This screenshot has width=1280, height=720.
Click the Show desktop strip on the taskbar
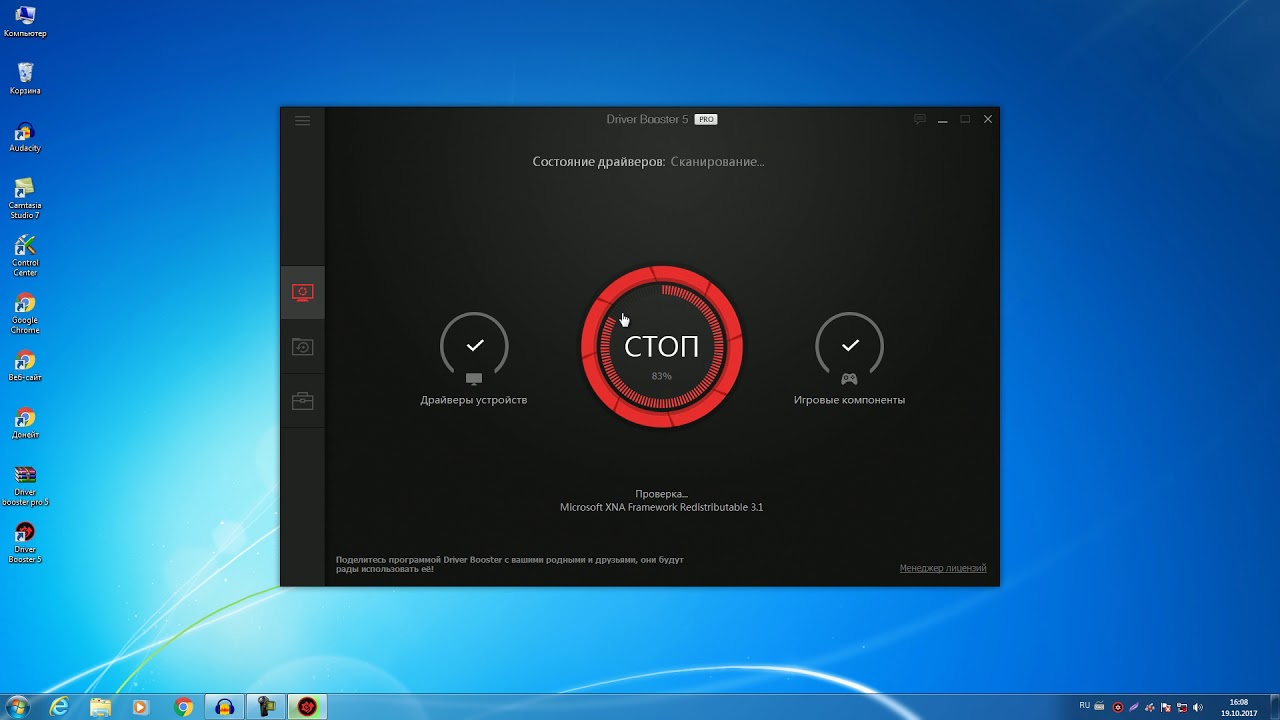(1274, 707)
